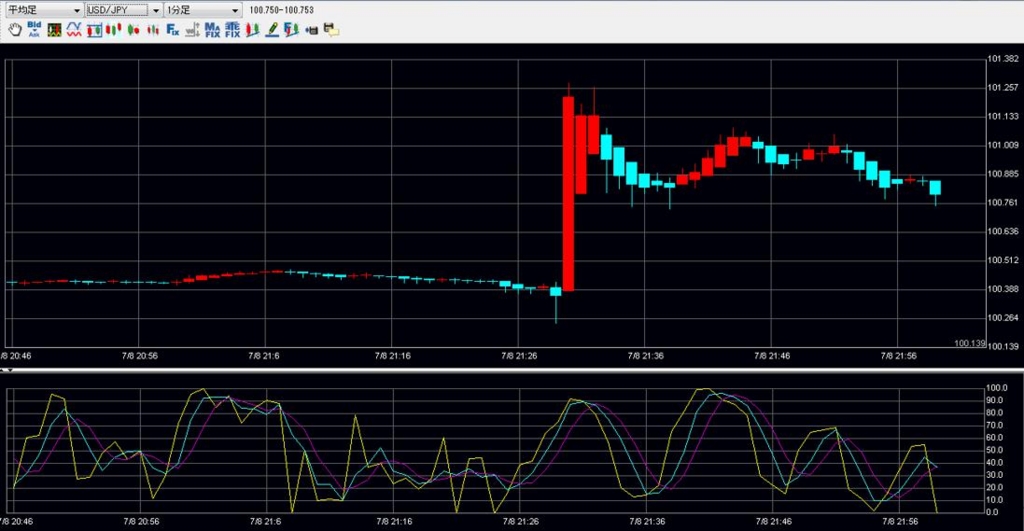
Task: Click the 100.761 price axis label
Action: point(1002,202)
